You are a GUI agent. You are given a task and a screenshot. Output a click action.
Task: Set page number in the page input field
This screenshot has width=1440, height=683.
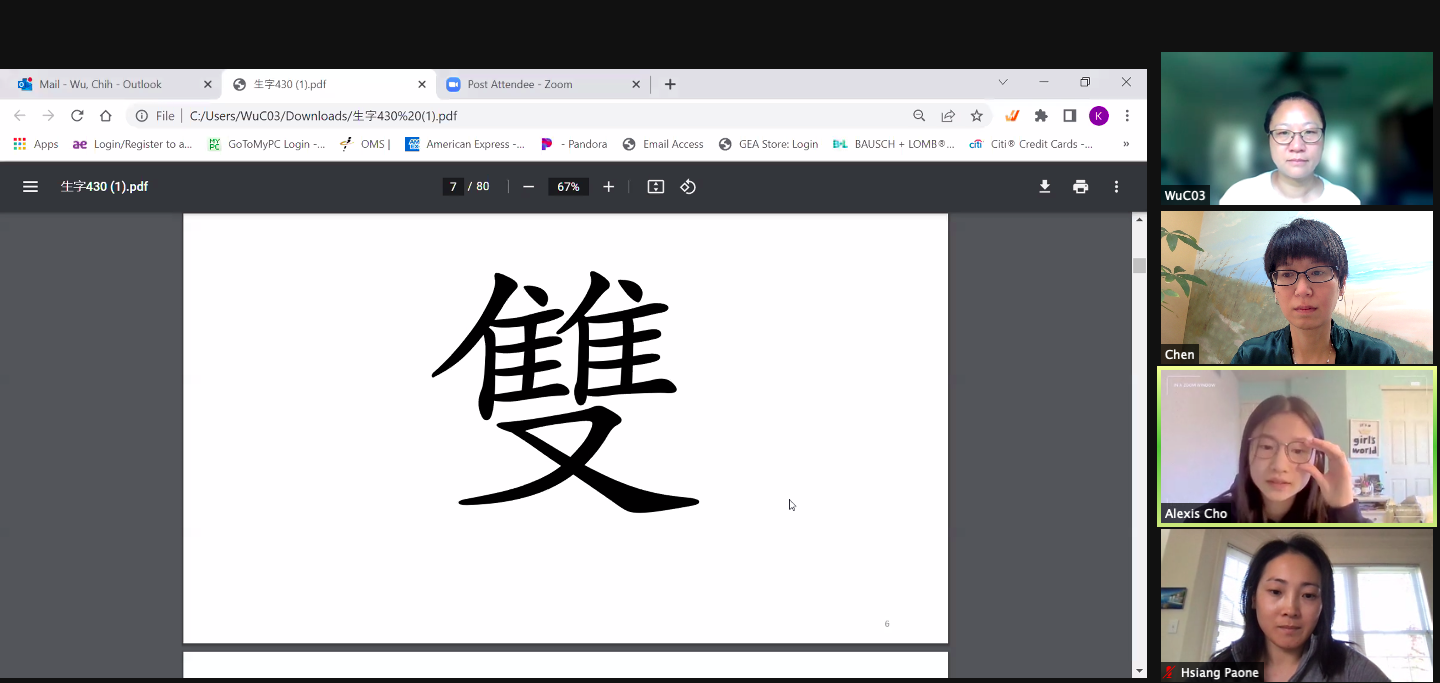453,186
